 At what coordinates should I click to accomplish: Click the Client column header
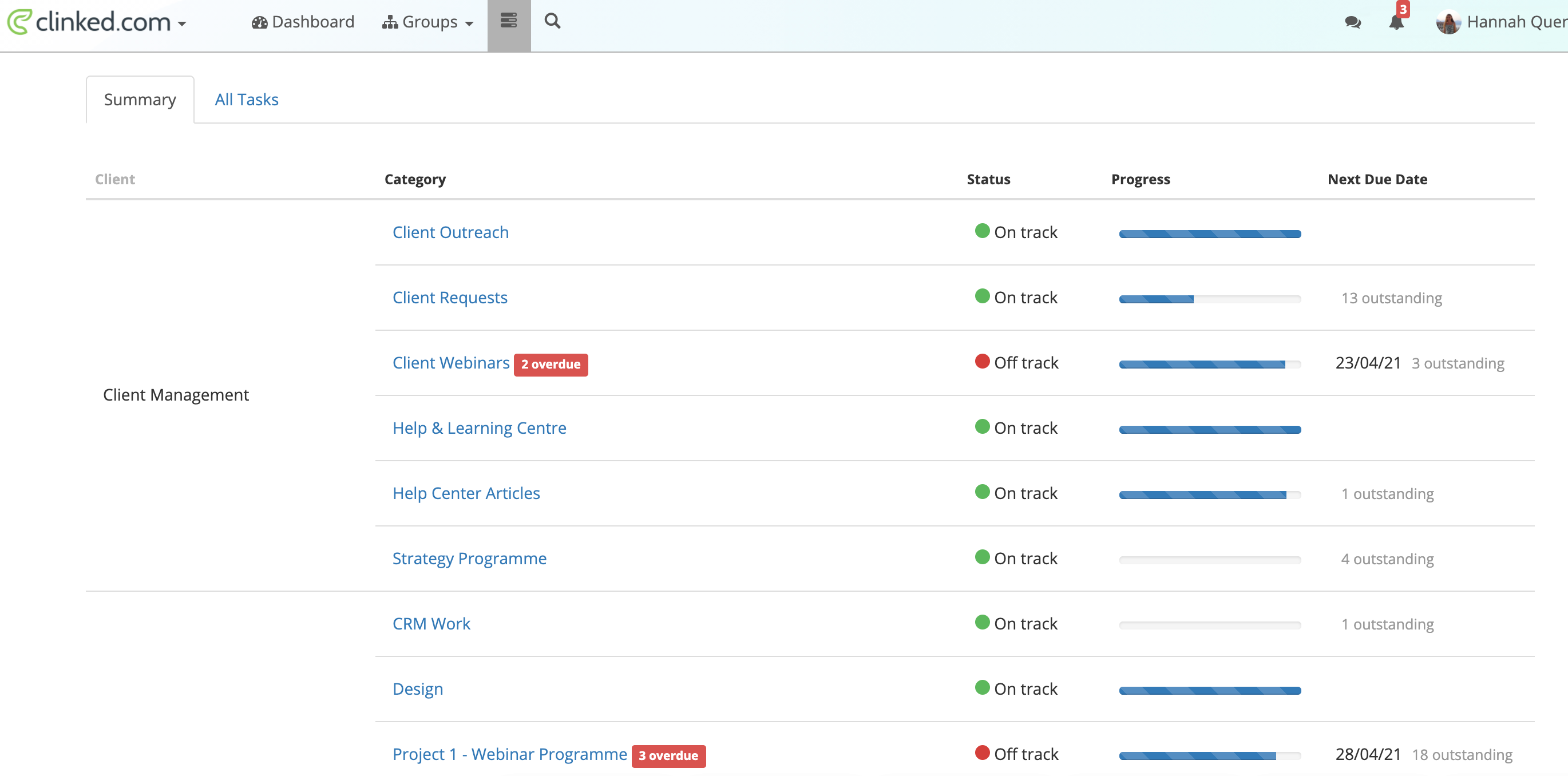click(115, 179)
